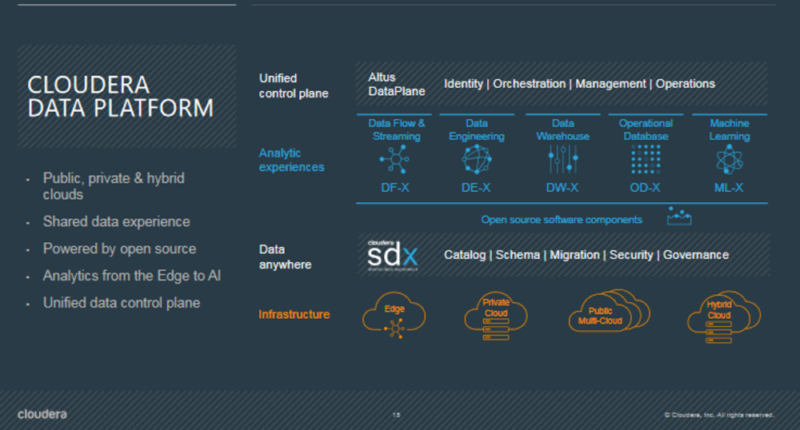Click the Unified data control plane bullet
This screenshot has width=800, height=430.
coord(121,302)
